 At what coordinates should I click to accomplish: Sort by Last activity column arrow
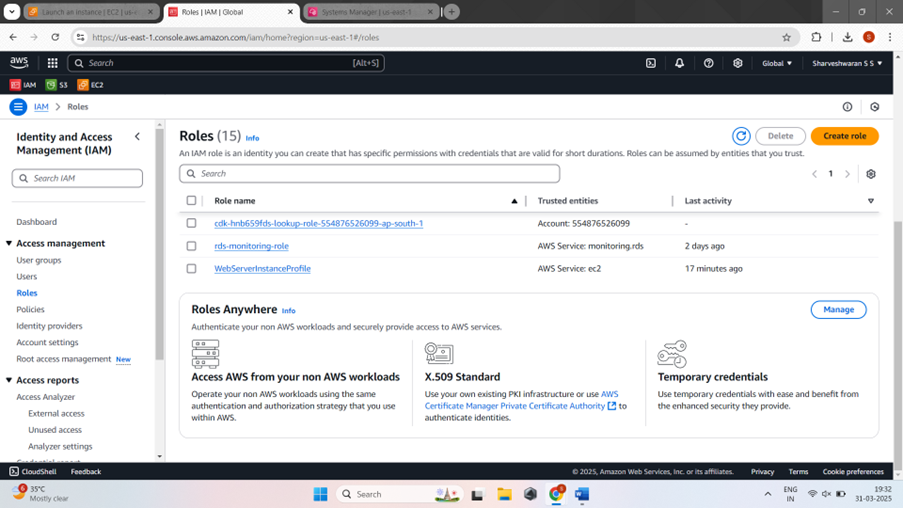871,201
